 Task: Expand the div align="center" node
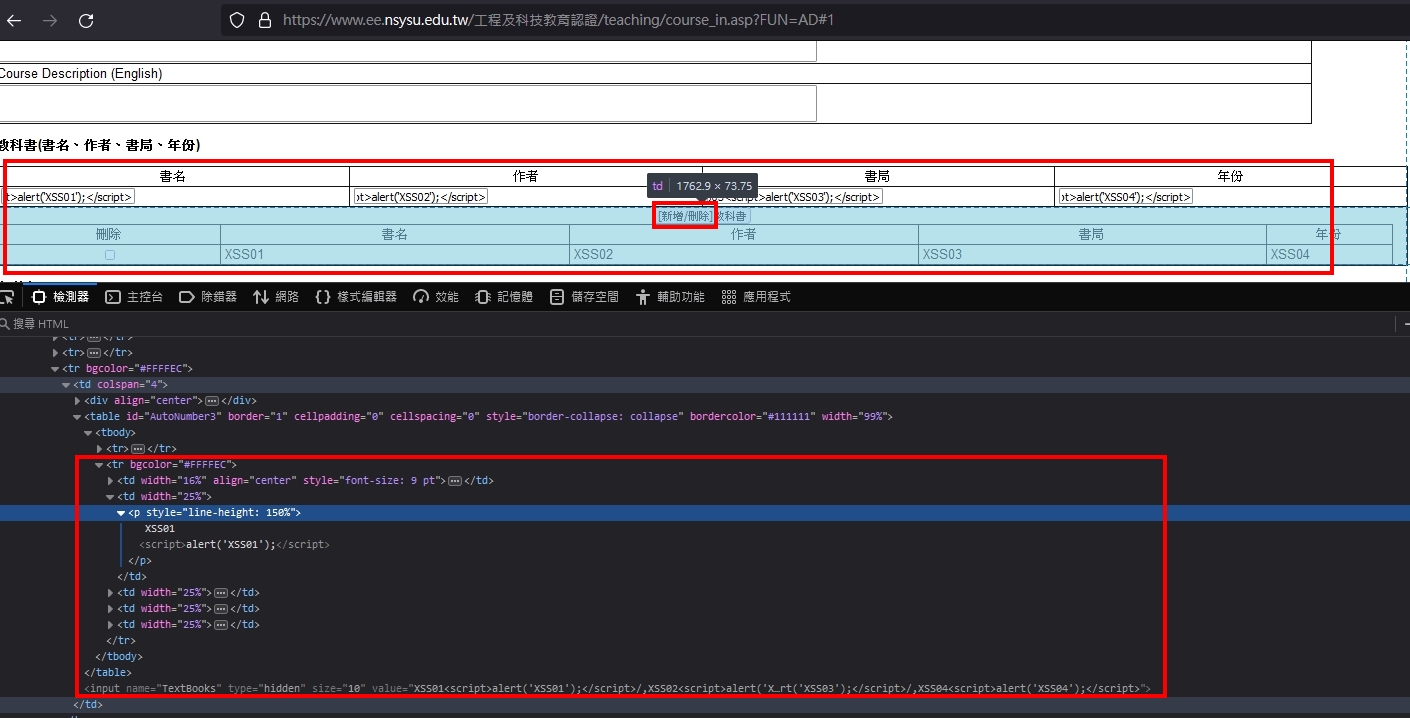[78, 400]
